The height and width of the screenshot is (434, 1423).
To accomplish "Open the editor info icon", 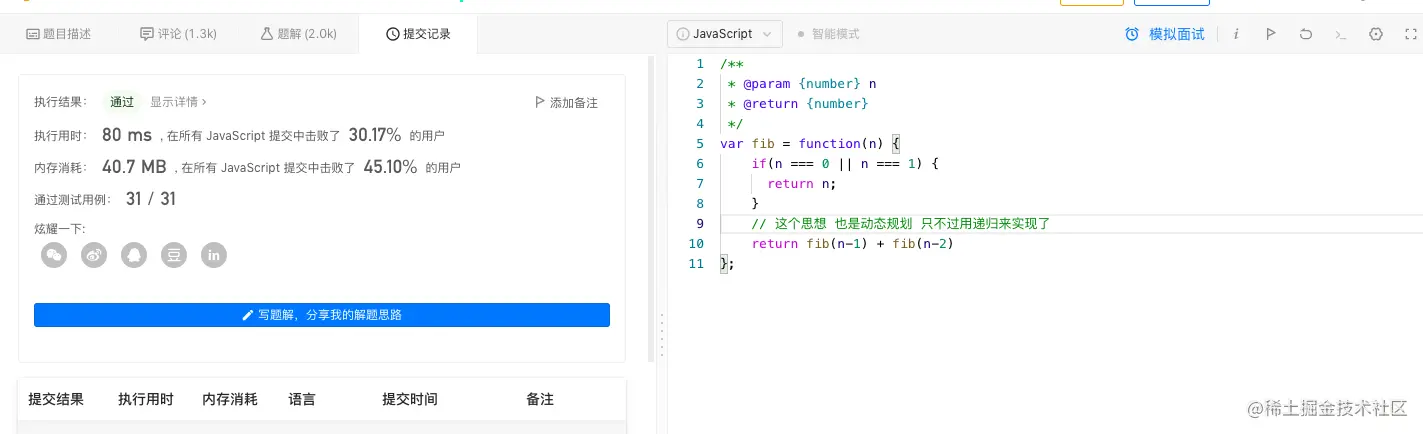I will [x=1236, y=34].
